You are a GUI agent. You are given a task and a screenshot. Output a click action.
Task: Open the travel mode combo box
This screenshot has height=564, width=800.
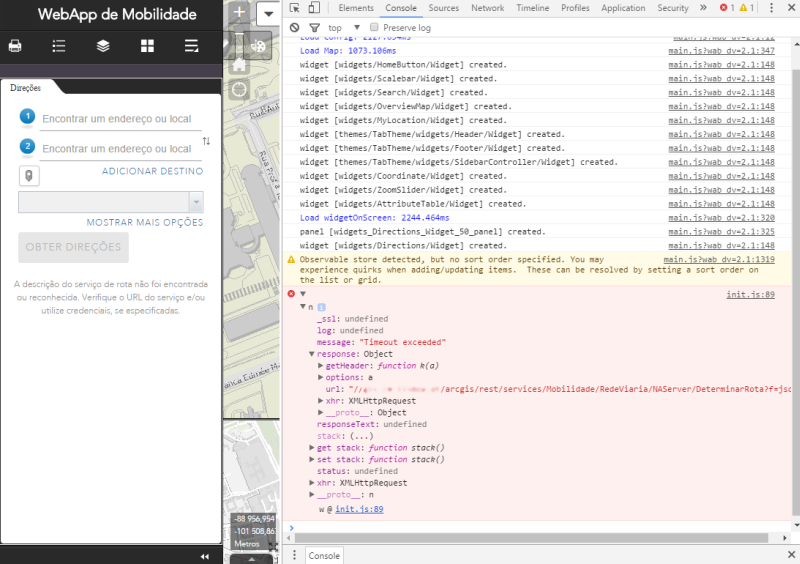pos(111,201)
